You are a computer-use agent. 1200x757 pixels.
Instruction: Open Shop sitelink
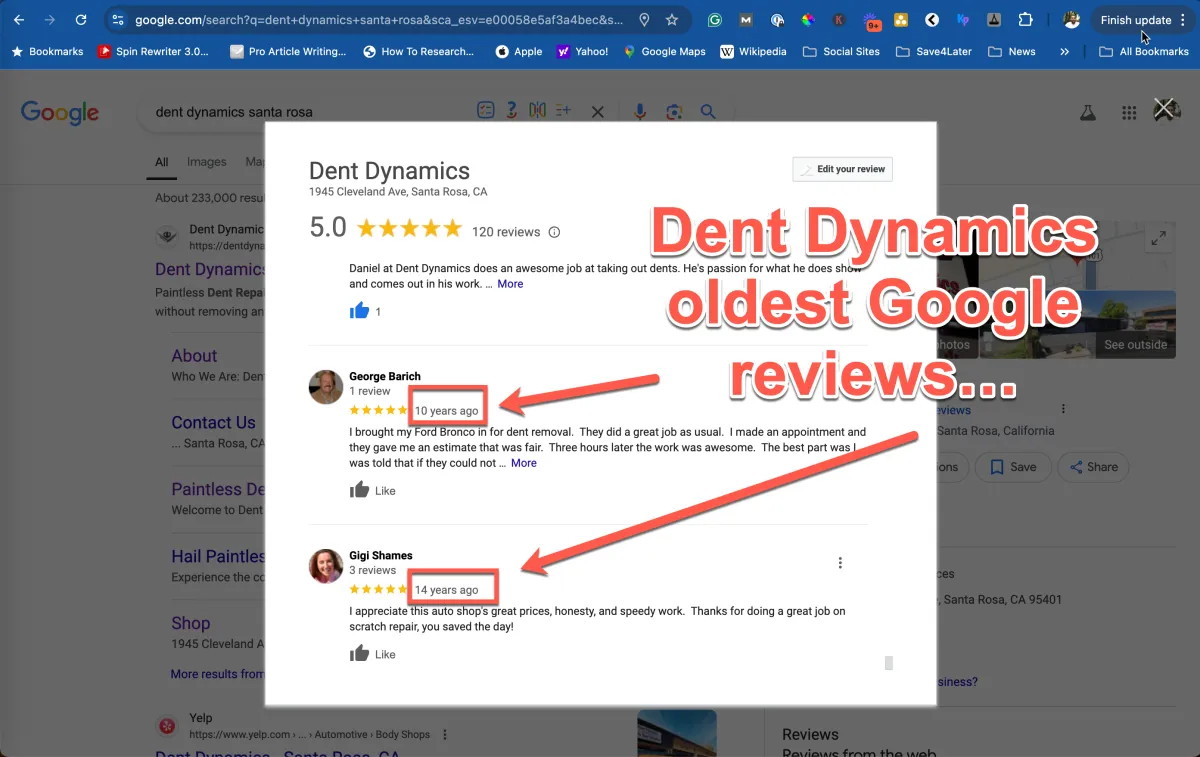pyautogui.click(x=190, y=623)
